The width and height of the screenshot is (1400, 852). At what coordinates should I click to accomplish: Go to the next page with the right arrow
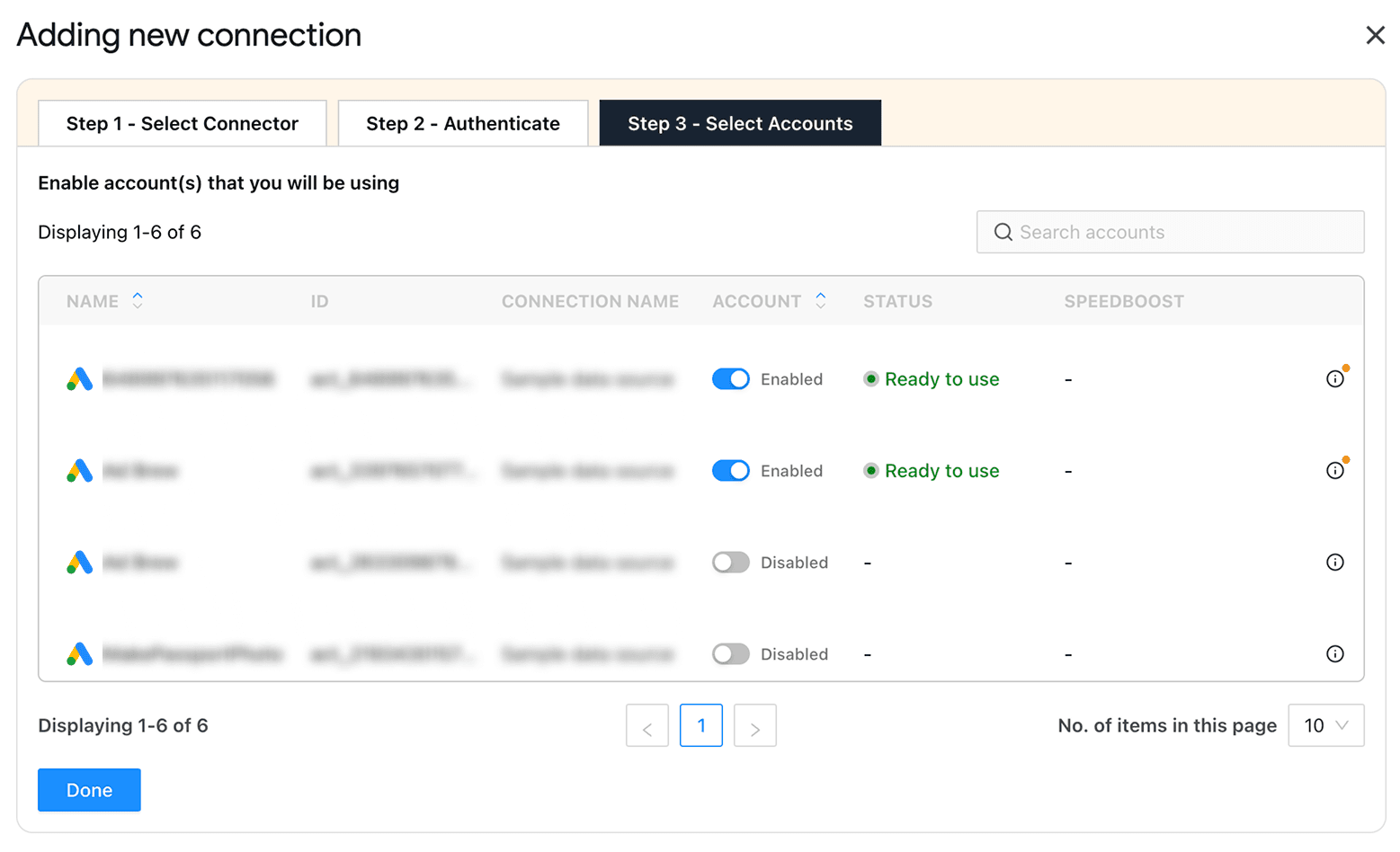pos(754,725)
